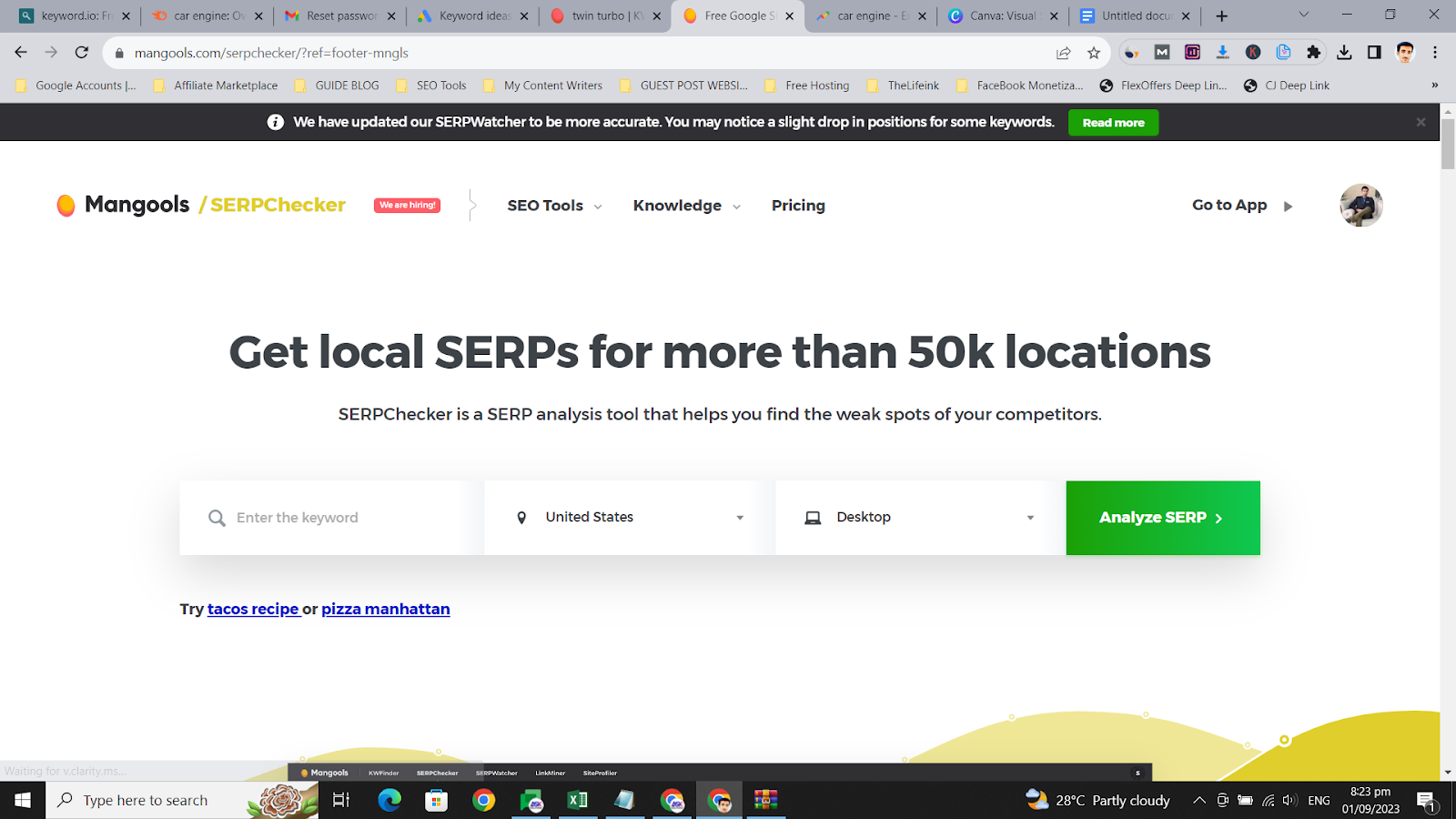Open the user avatar on the Mangools page
This screenshot has height=819, width=1456.
pos(1361,205)
